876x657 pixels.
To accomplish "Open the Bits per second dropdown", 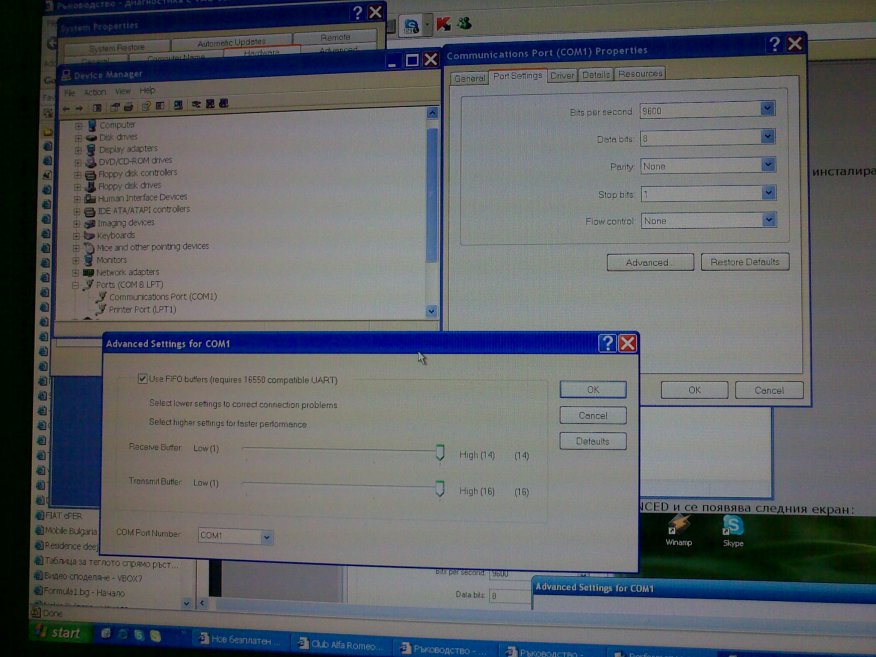I will [x=768, y=110].
